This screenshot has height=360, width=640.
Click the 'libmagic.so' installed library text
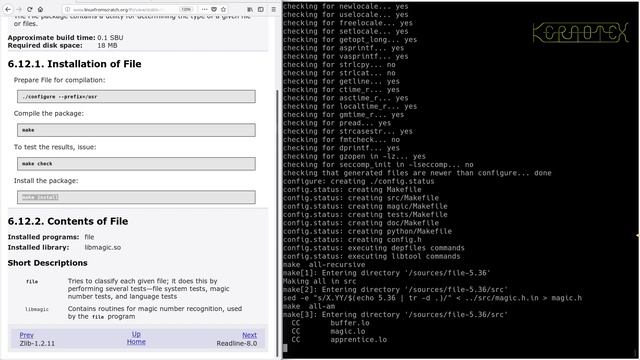coord(103,247)
